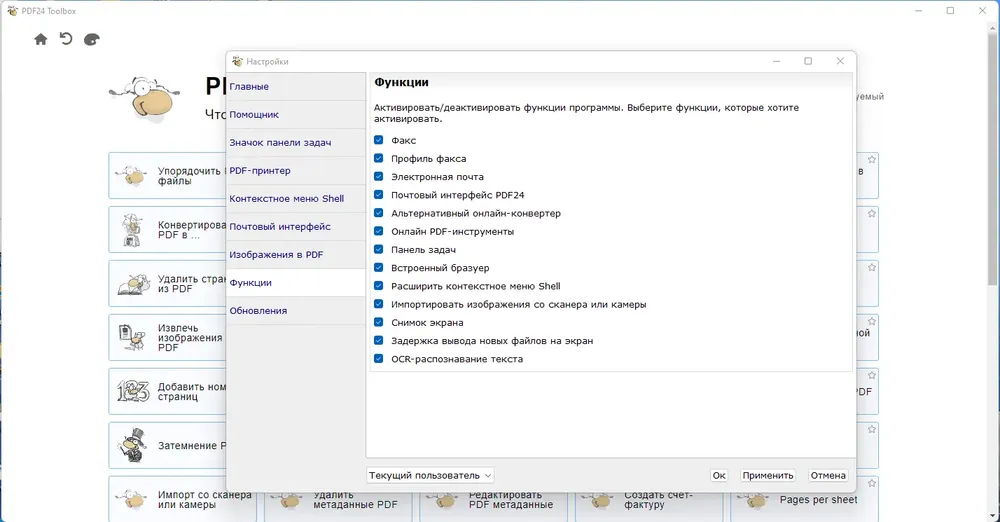
Task: Click the Извлечь изображения PDF icon
Action: click(x=132, y=338)
